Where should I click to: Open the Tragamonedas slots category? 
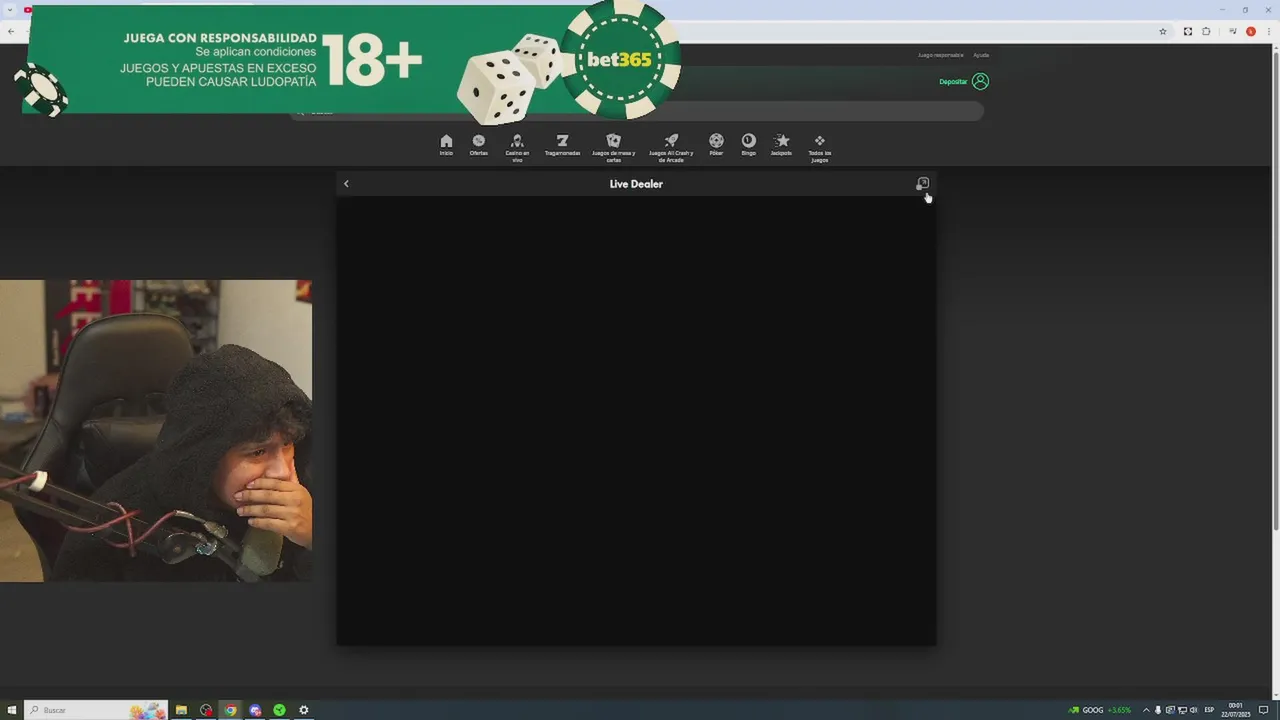(x=562, y=145)
